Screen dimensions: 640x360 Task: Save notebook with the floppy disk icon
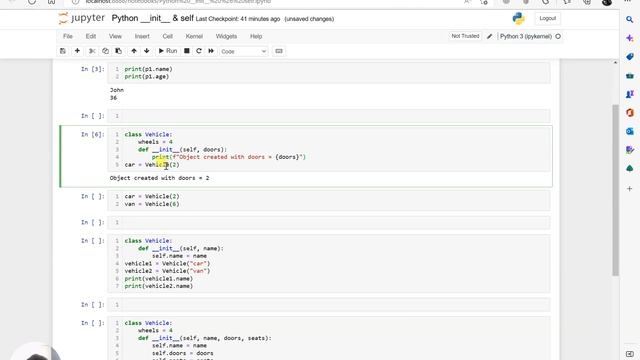(63, 51)
